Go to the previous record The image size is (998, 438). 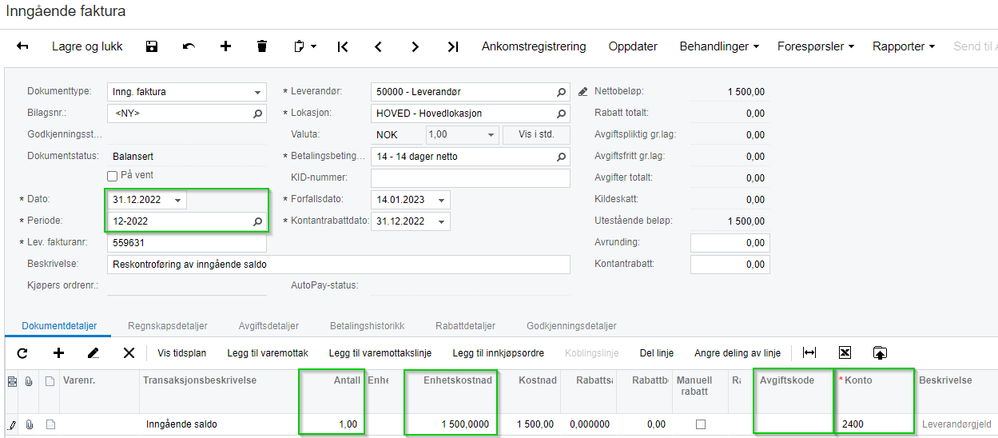[x=378, y=46]
